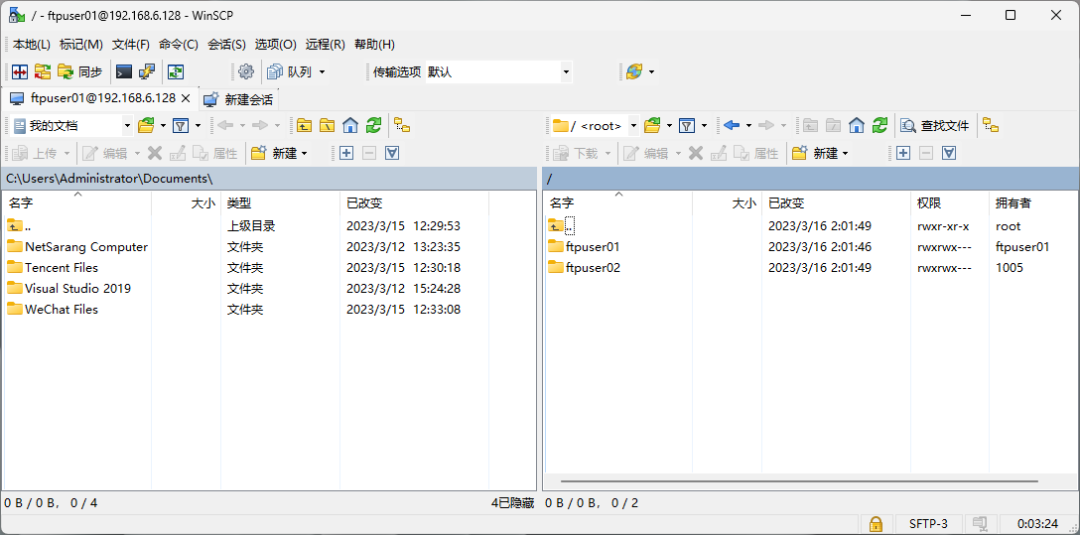
Task: Sort the remote panel by the 拥有者 column
Action: [1034, 203]
